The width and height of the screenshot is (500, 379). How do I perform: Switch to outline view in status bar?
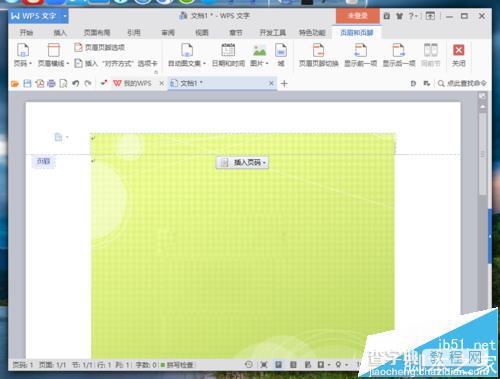click(x=293, y=365)
